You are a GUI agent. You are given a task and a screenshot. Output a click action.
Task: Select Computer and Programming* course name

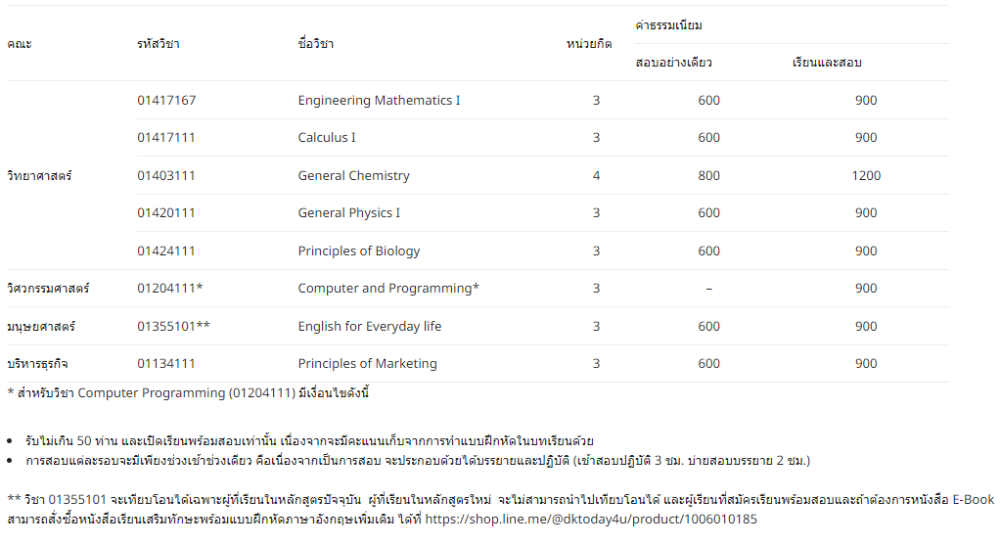388,288
